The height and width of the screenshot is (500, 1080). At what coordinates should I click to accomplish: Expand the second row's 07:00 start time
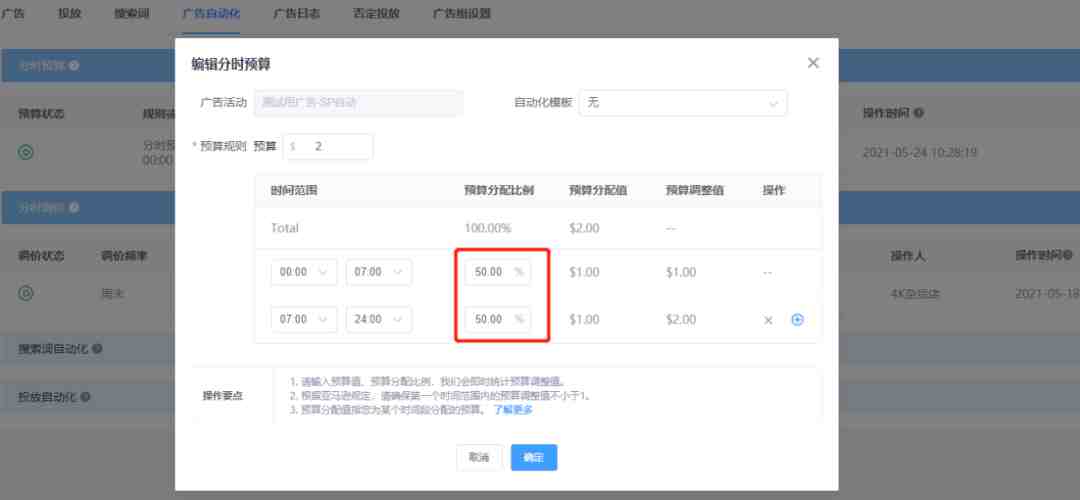click(x=304, y=320)
